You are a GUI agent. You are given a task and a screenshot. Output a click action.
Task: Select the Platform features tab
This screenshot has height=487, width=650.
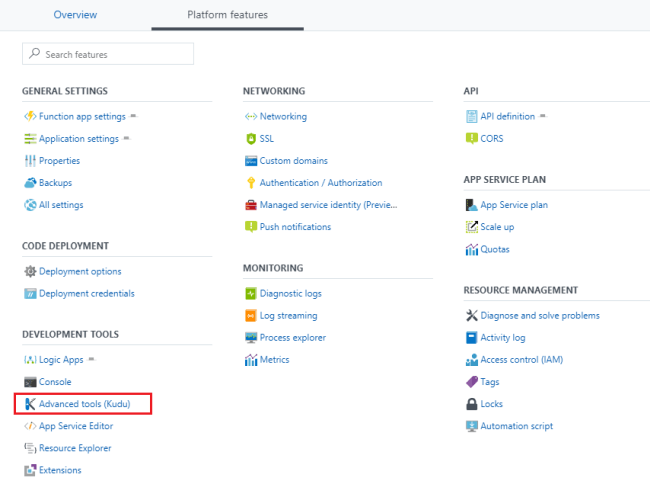tap(227, 15)
